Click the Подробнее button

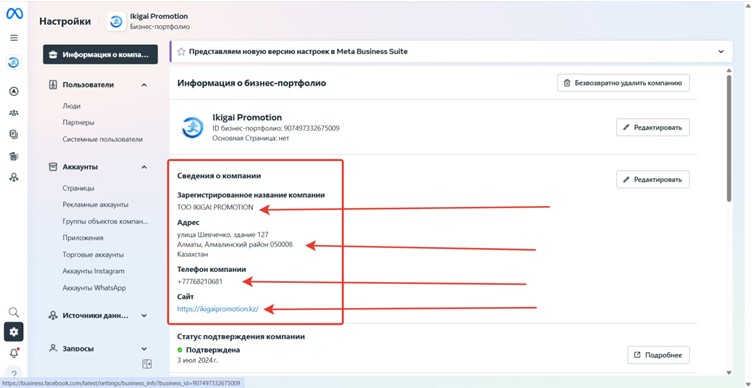(658, 355)
